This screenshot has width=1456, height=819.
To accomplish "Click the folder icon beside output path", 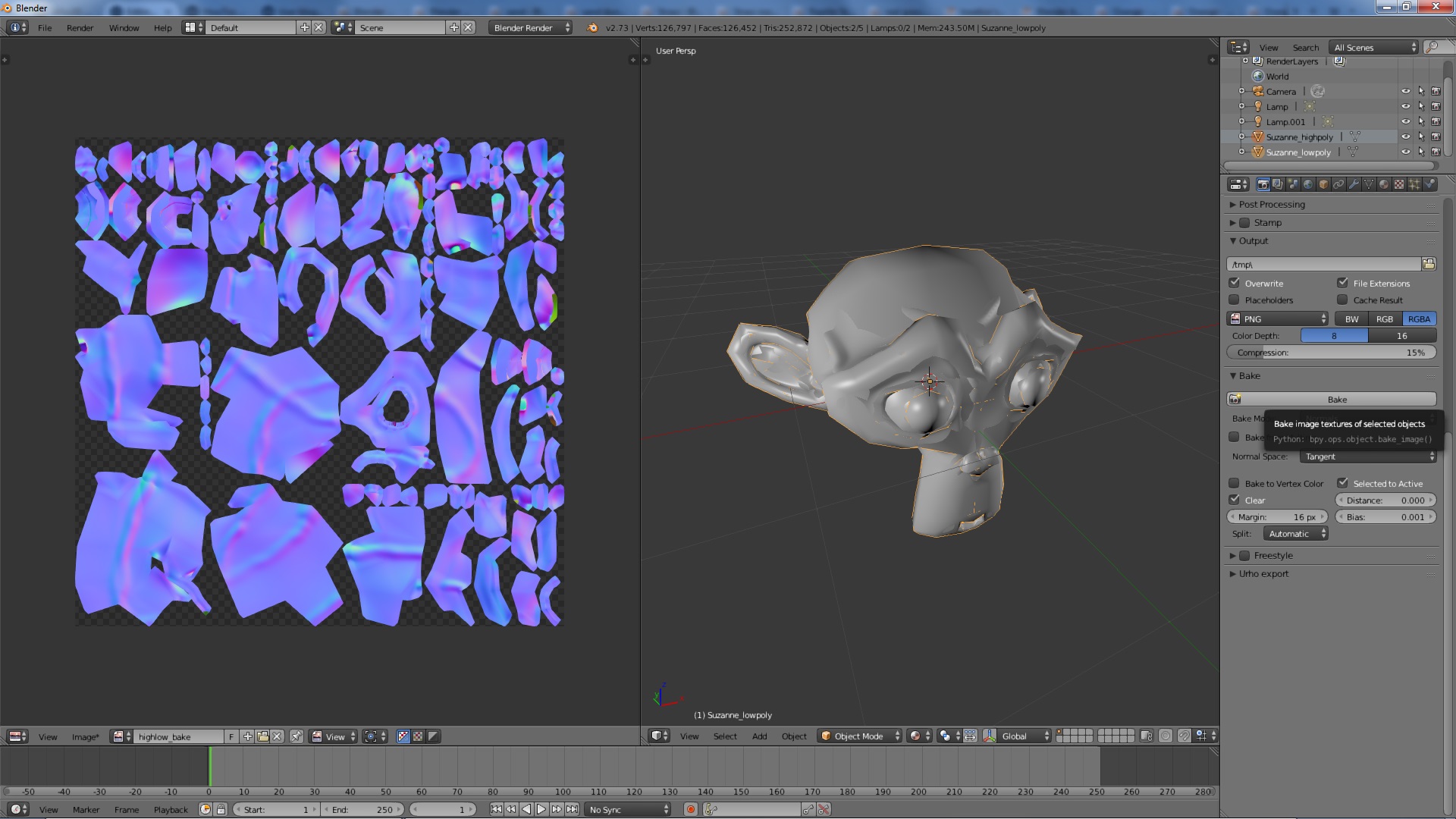I will [1429, 264].
